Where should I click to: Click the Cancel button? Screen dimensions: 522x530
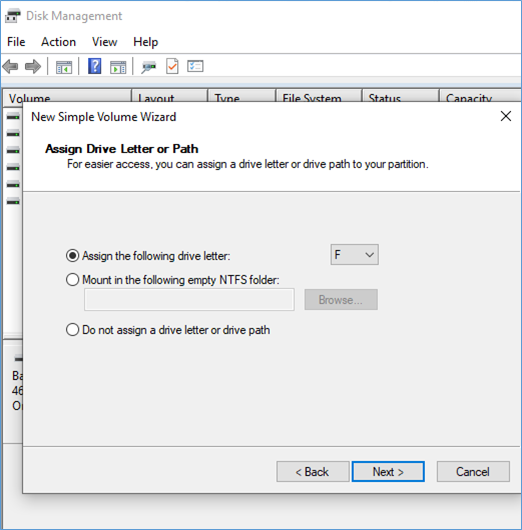pos(473,472)
